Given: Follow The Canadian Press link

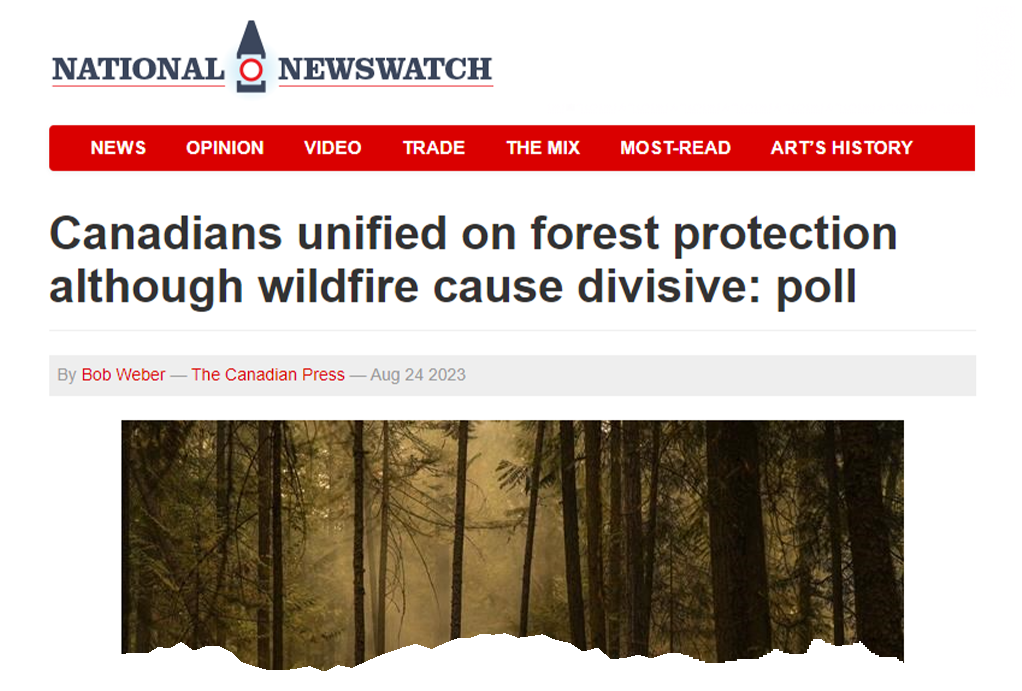Looking at the screenshot, I should pos(268,375).
